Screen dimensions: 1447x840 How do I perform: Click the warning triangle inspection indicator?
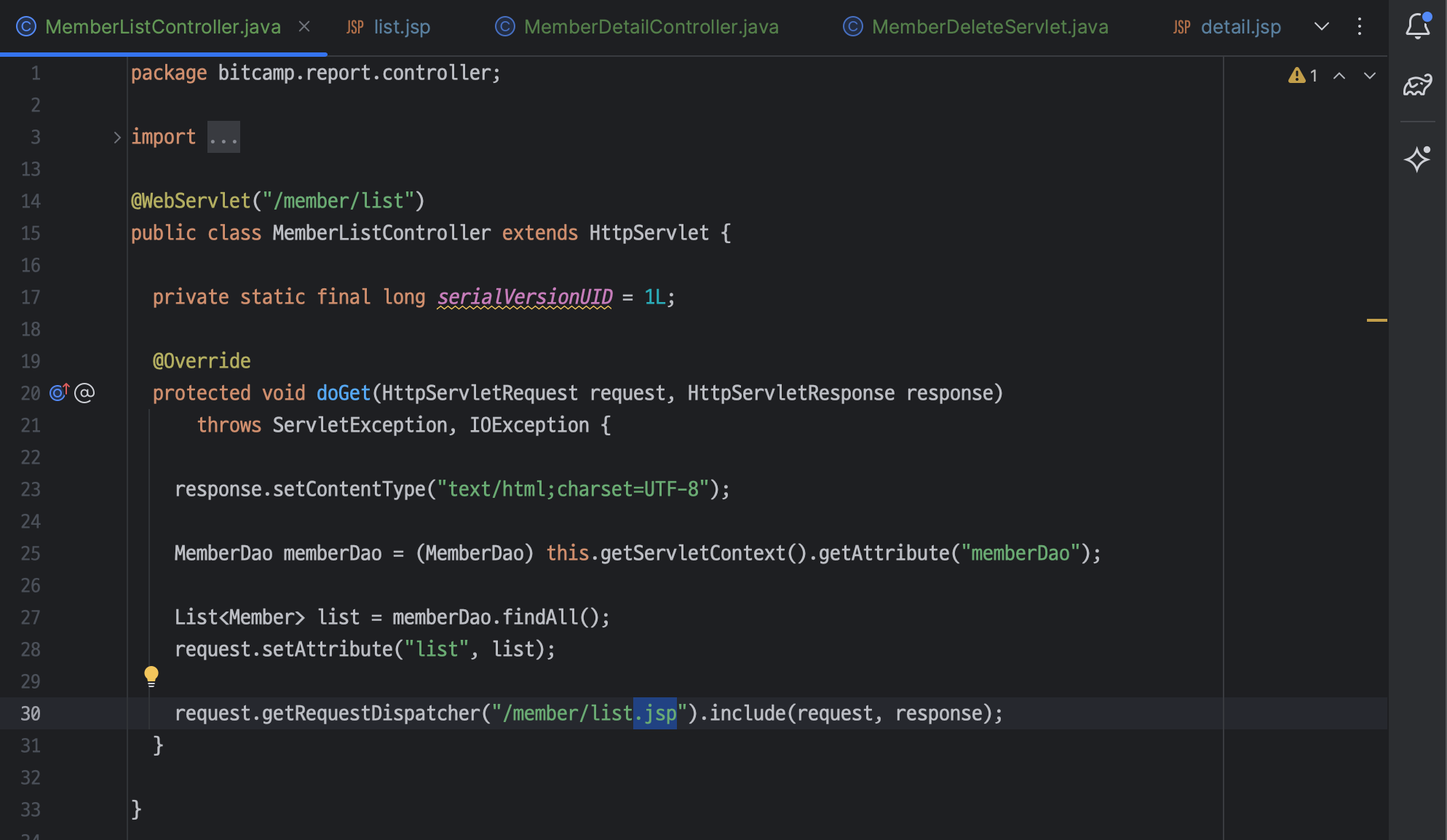point(1296,76)
